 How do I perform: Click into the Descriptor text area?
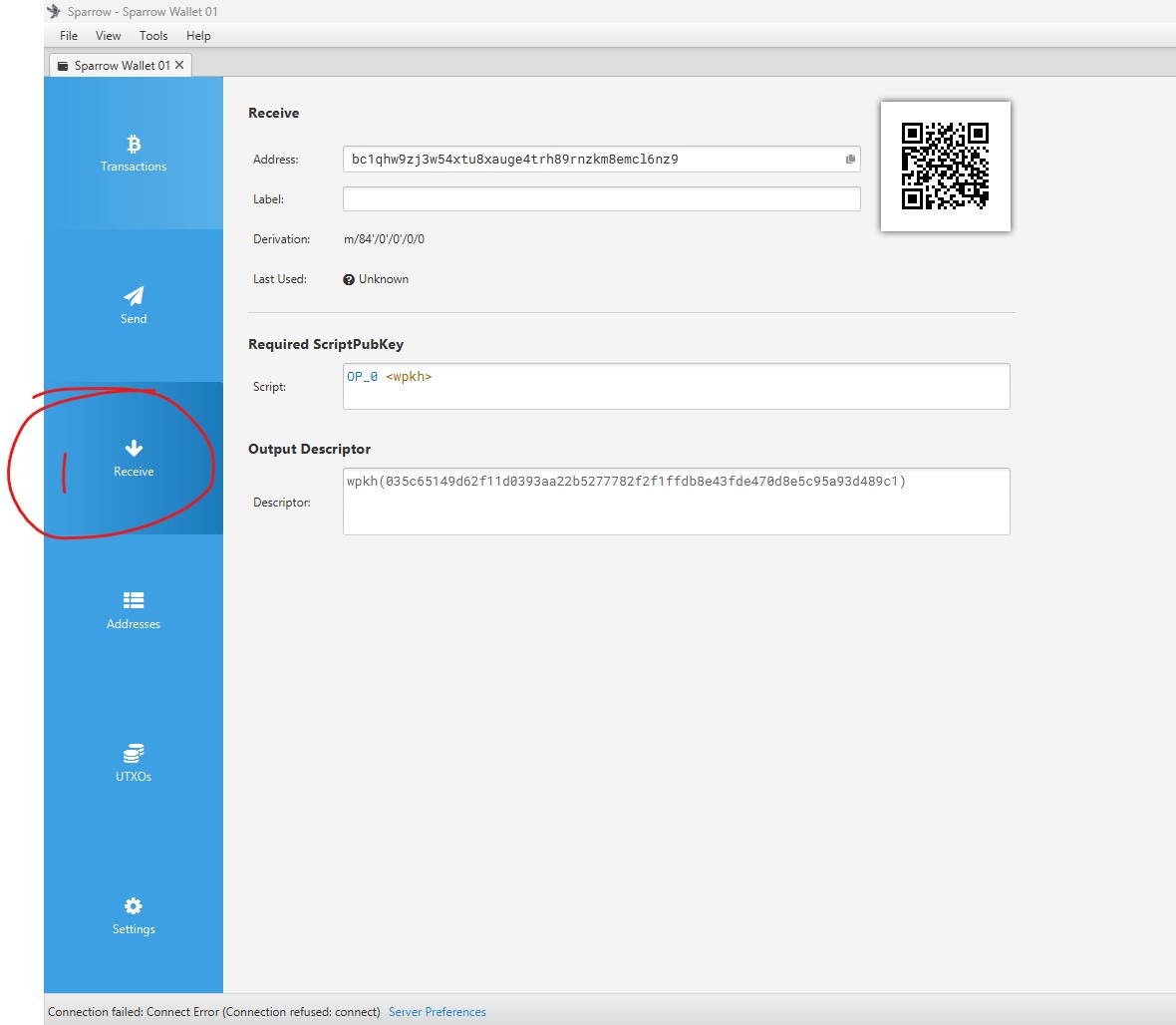pos(677,502)
